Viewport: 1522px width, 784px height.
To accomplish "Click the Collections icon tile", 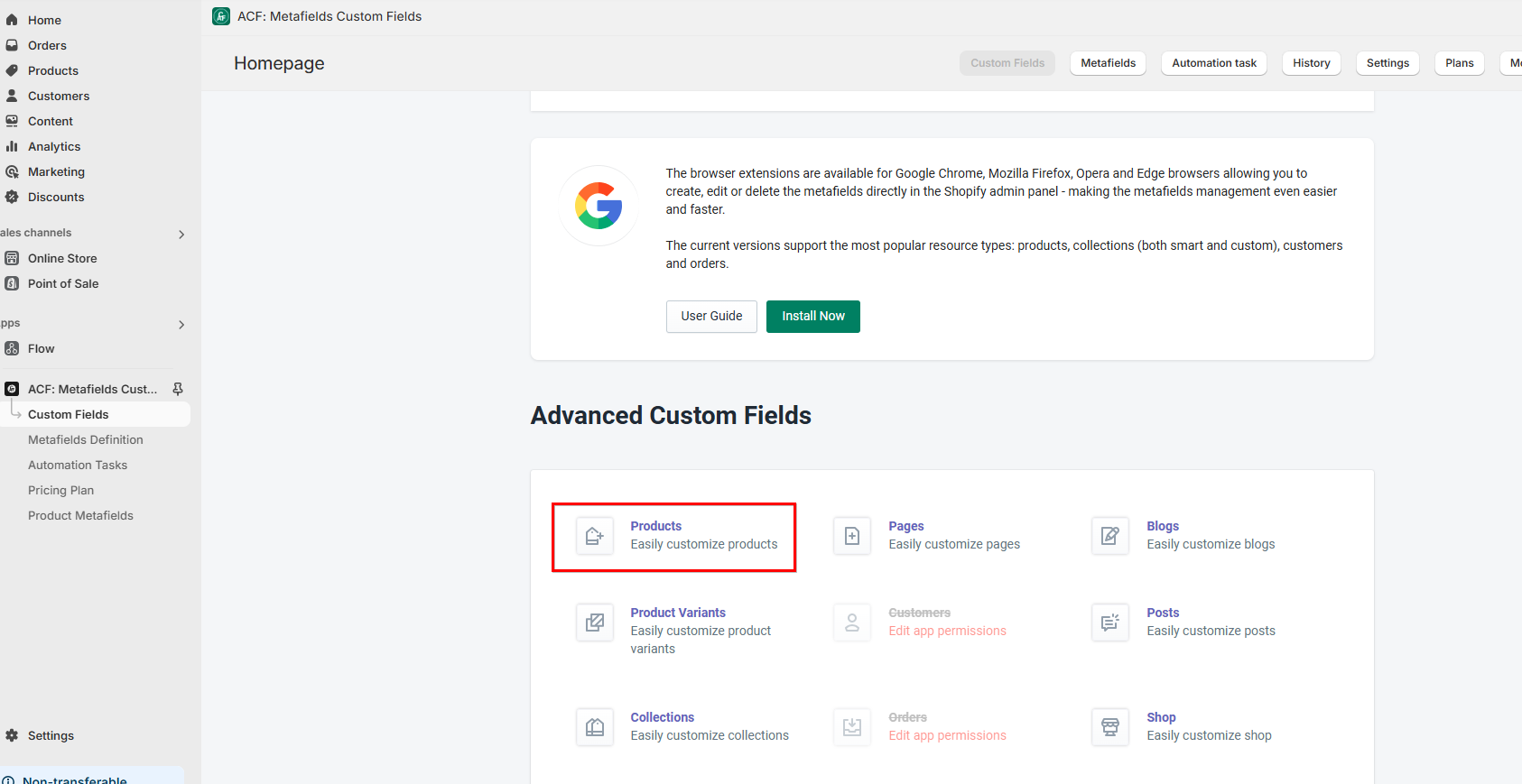I will pyautogui.click(x=595, y=727).
